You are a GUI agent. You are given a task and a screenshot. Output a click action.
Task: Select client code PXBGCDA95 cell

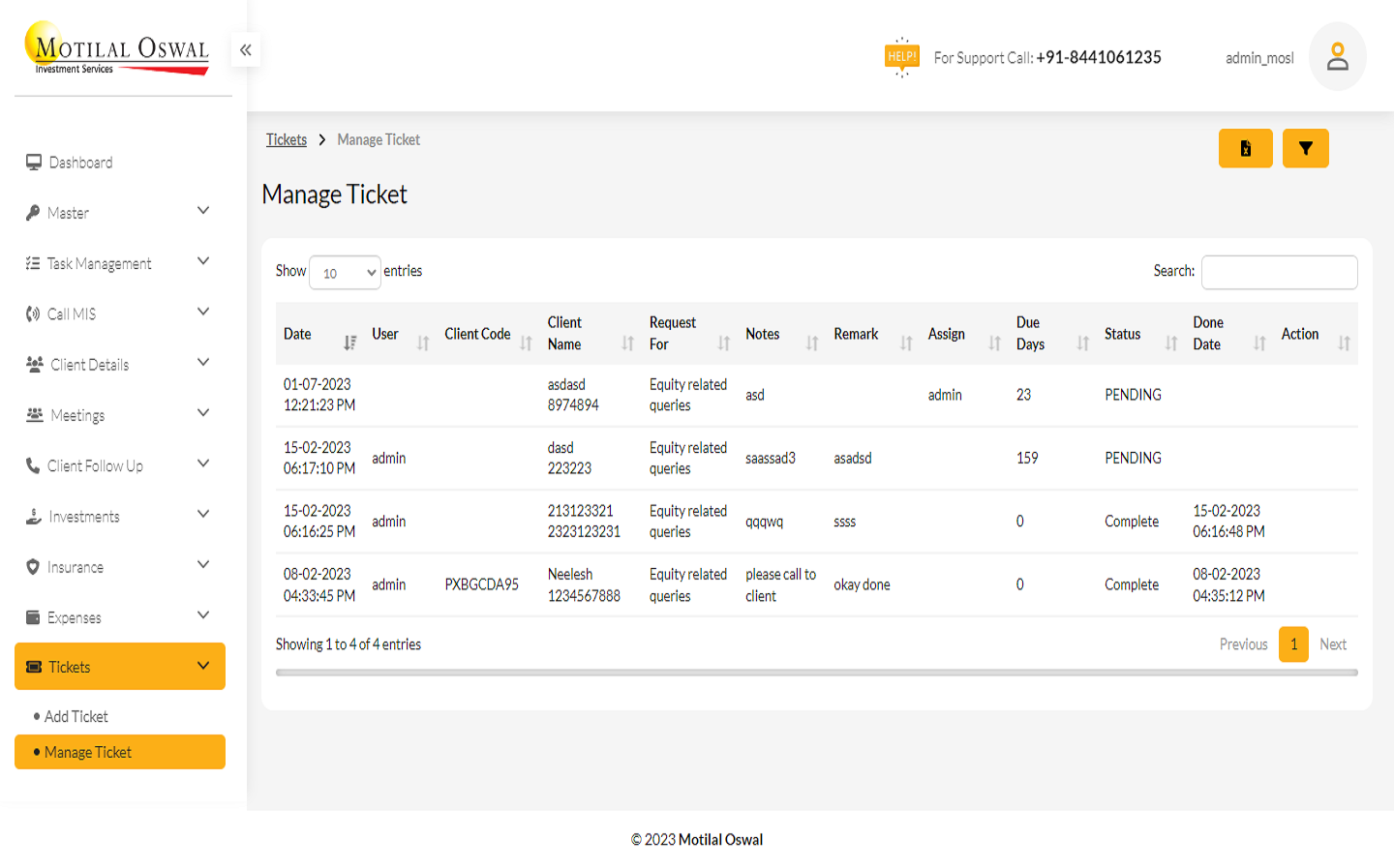tap(482, 584)
